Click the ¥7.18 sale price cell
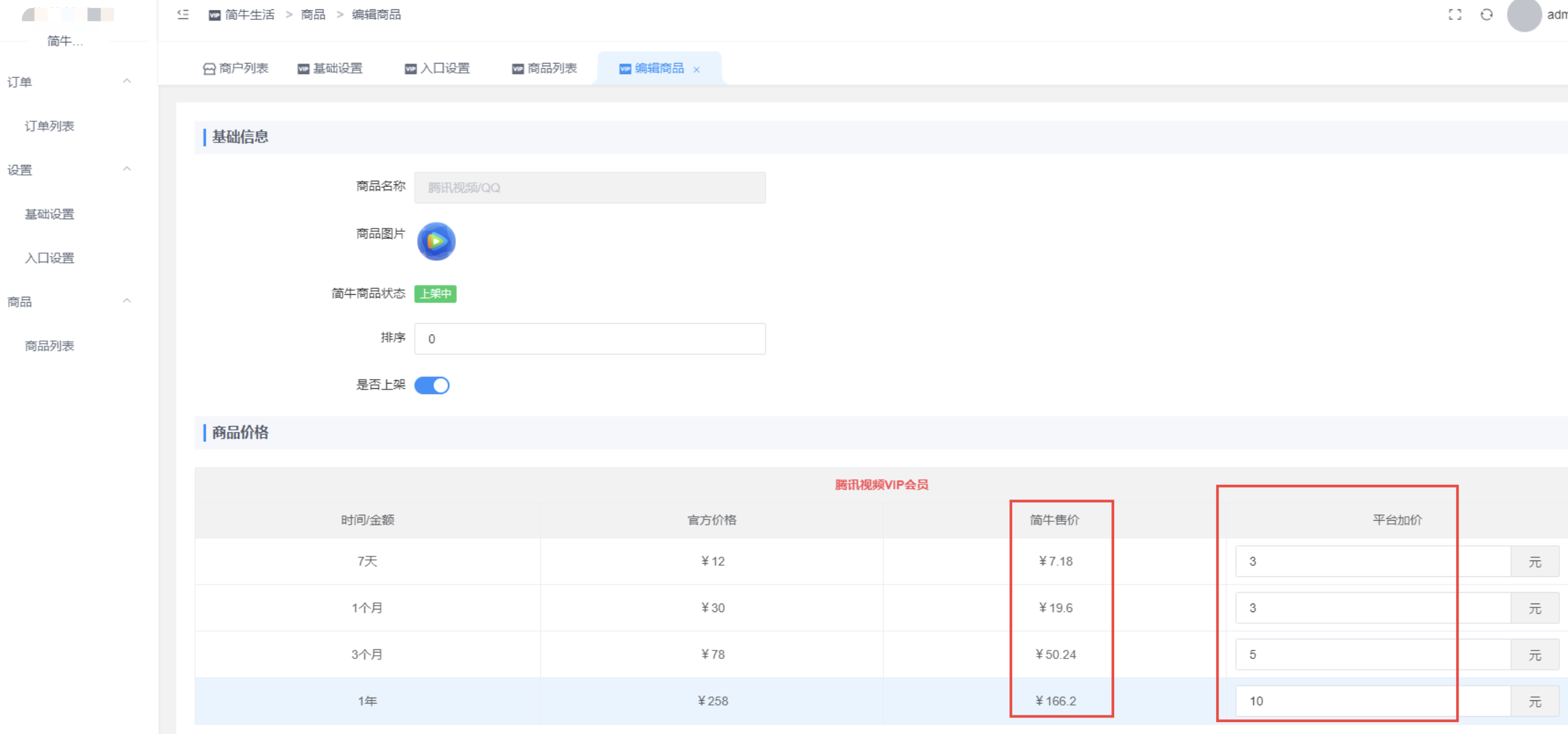Viewport: 1568px width, 734px height. point(1056,561)
